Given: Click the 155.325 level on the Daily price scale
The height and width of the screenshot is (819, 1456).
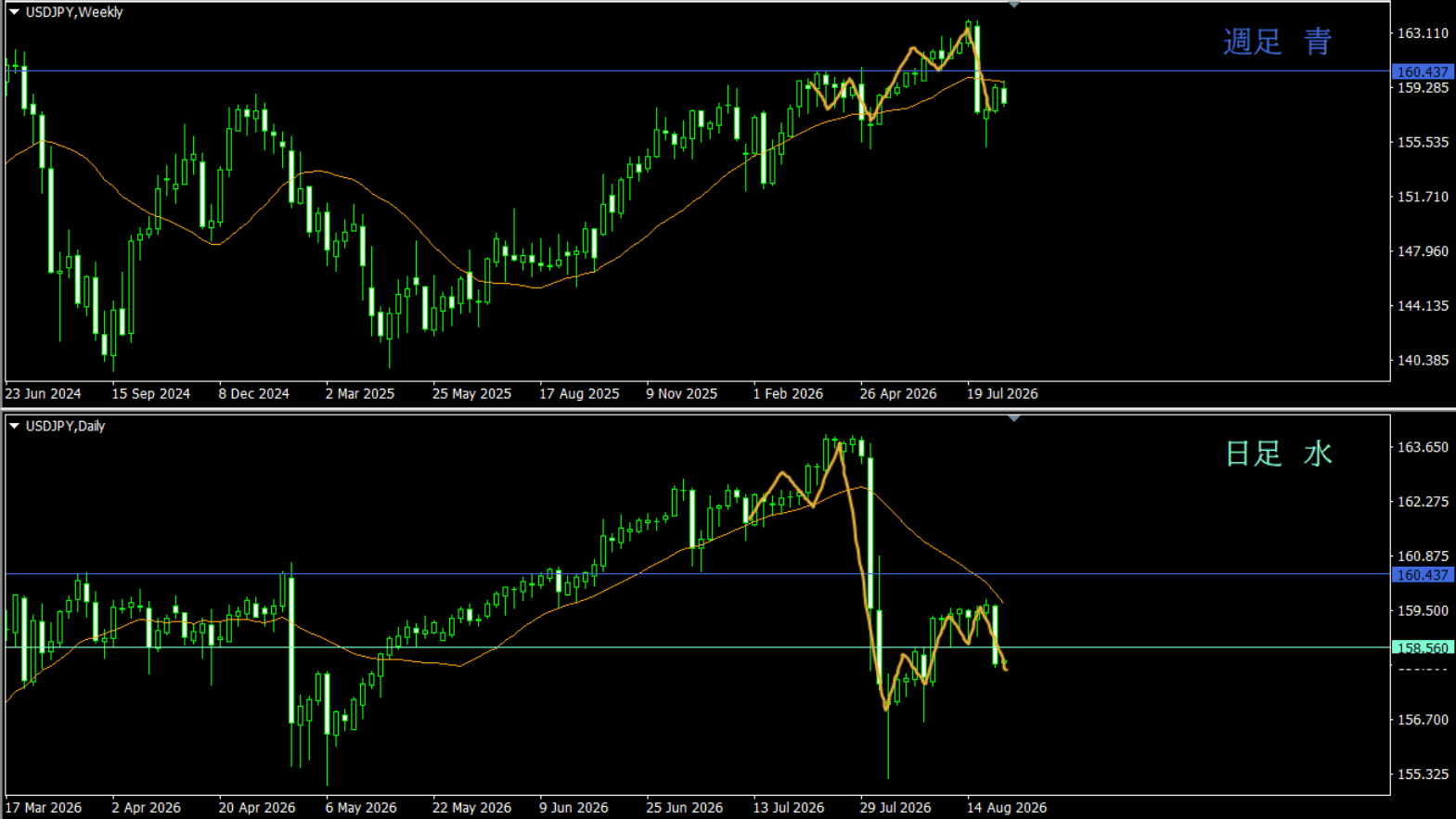Looking at the screenshot, I should pos(1423,774).
